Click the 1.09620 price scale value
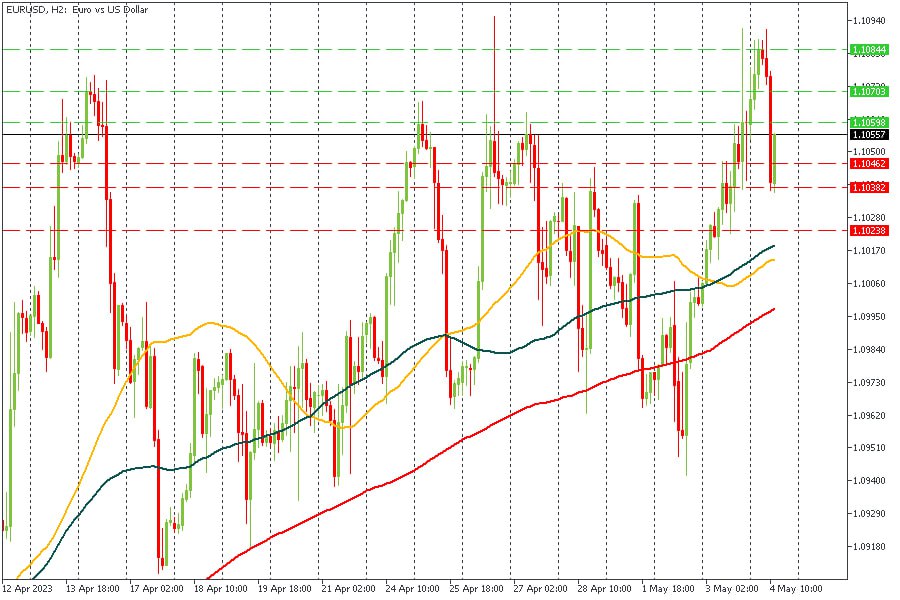Viewport: 900px width, 600px height. tap(869, 415)
